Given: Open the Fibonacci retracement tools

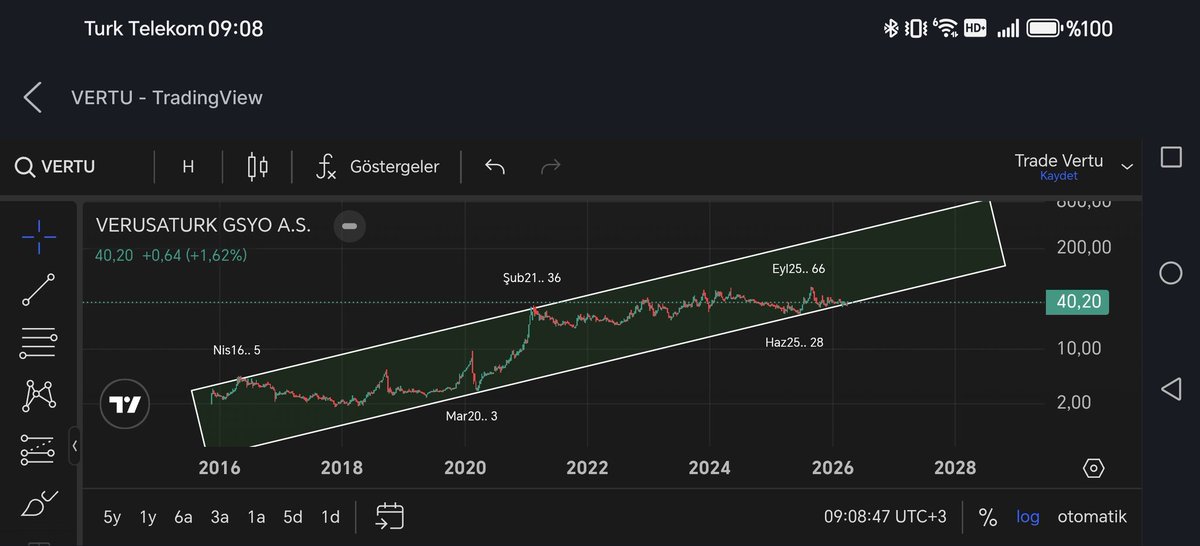Looking at the screenshot, I should (38, 343).
